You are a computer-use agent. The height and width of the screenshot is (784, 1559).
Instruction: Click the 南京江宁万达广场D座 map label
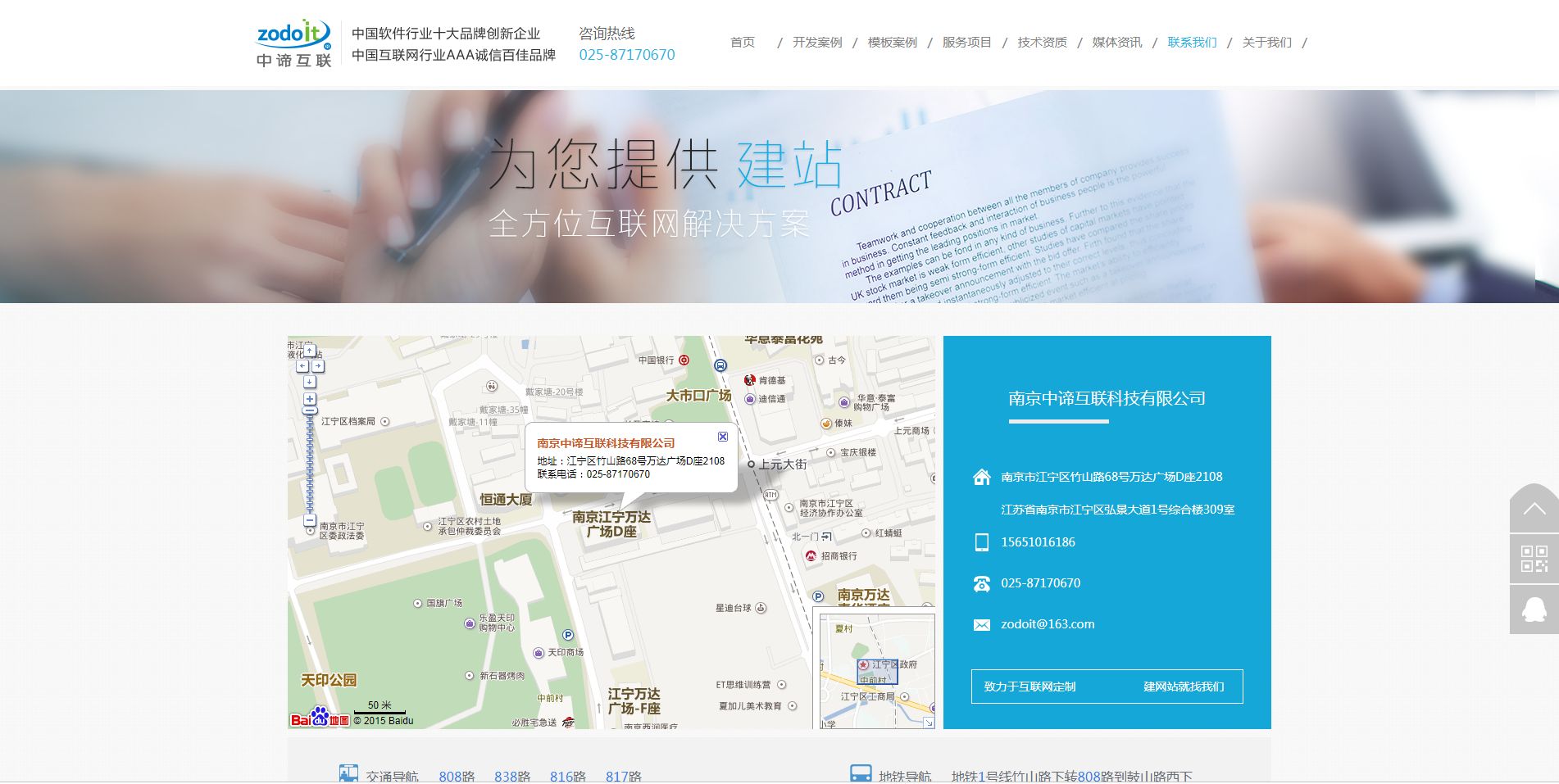point(611,524)
